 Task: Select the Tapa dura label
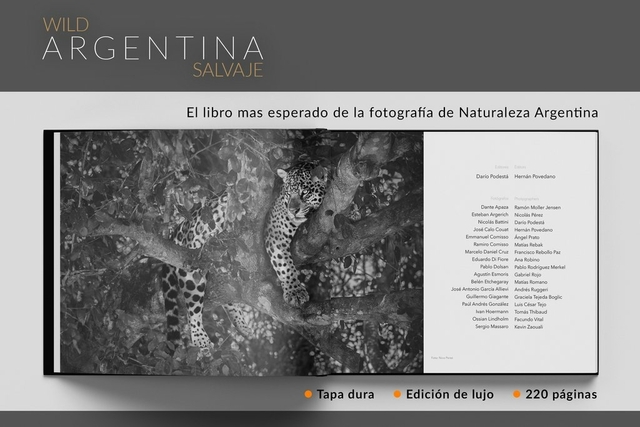tap(347, 394)
